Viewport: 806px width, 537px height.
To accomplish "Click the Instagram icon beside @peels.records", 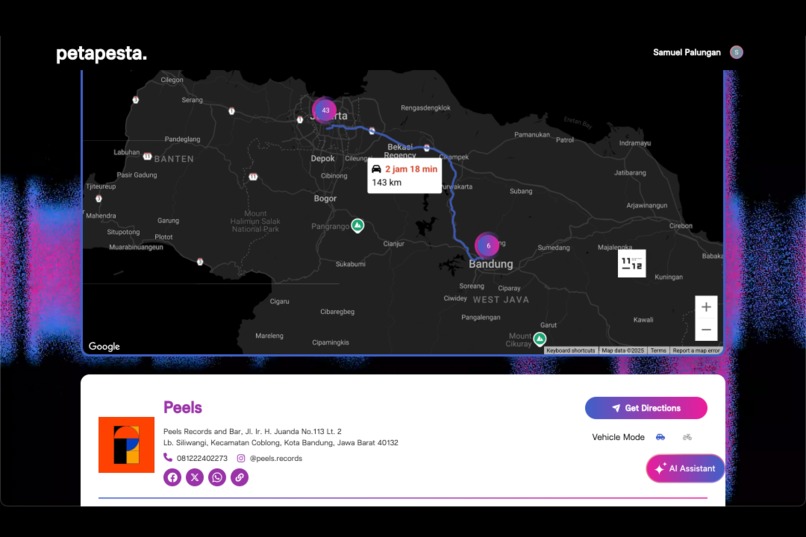I will pyautogui.click(x=241, y=458).
